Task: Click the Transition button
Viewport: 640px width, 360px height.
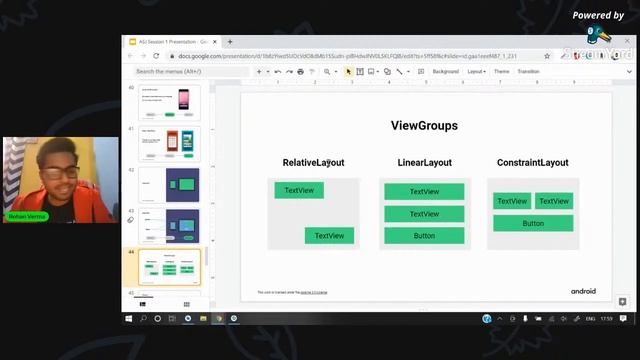Action: coord(529,71)
